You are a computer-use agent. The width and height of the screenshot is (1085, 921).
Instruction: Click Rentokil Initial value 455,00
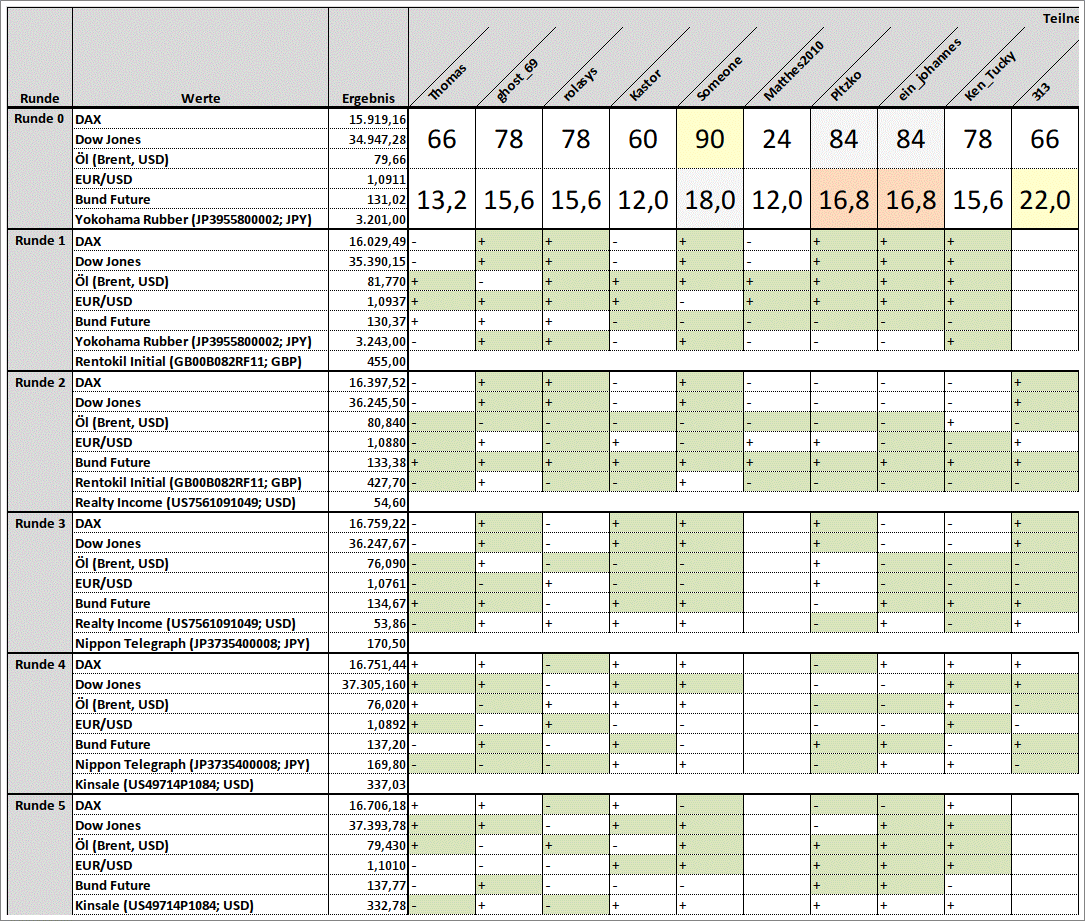(386, 361)
